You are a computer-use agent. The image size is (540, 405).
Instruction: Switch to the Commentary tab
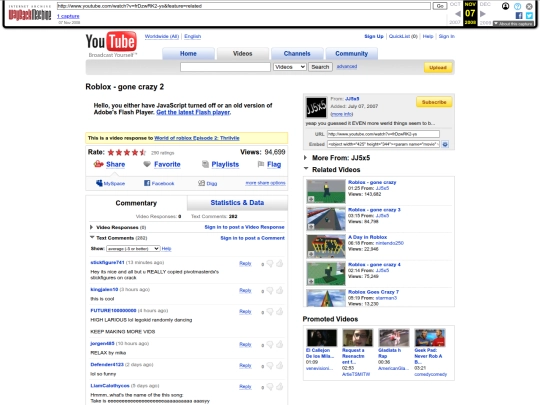tap(136, 203)
